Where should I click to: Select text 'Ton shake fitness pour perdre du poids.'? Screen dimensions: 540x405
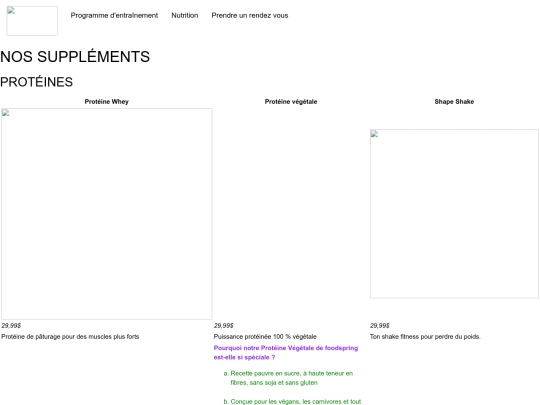[425, 336]
